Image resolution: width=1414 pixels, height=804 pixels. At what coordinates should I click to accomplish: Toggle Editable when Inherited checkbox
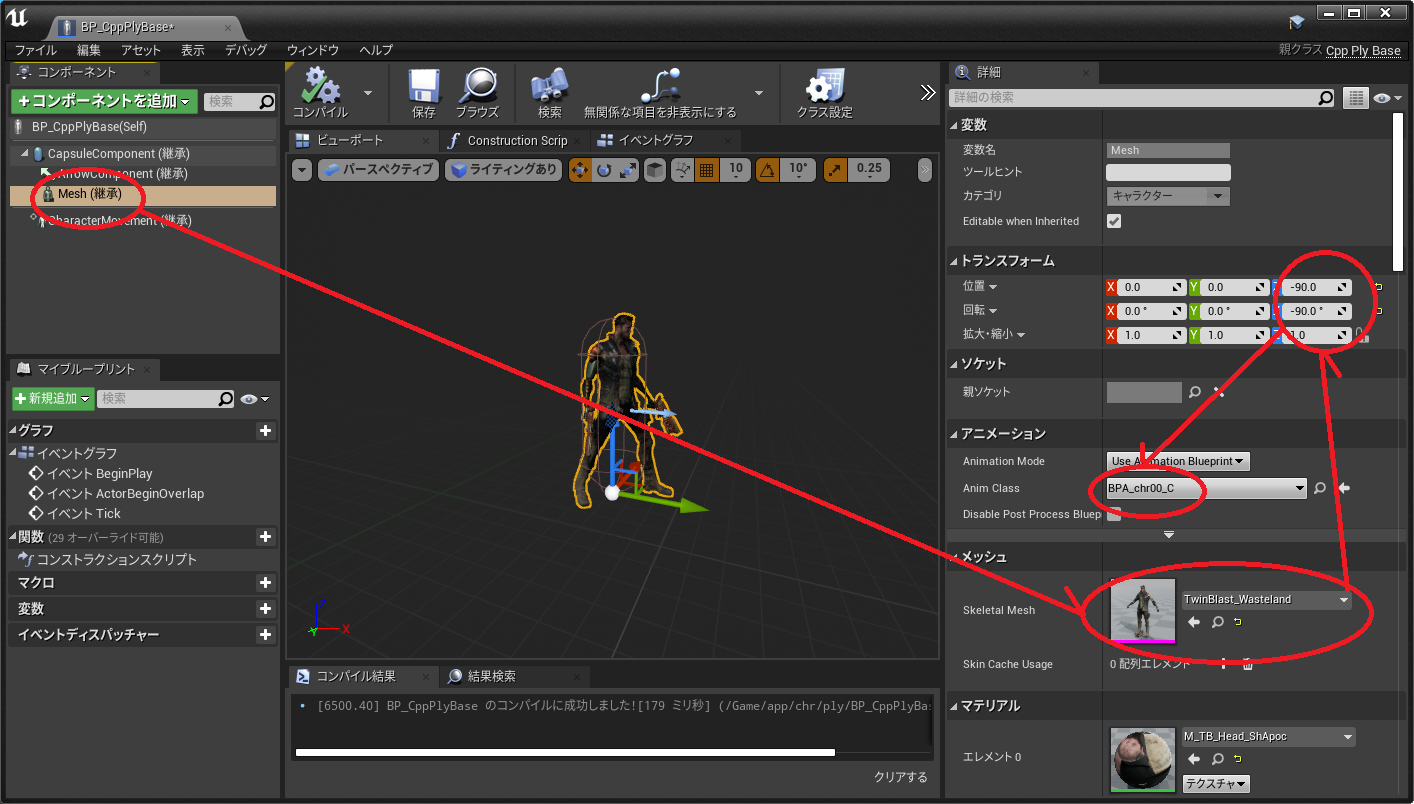click(1114, 221)
